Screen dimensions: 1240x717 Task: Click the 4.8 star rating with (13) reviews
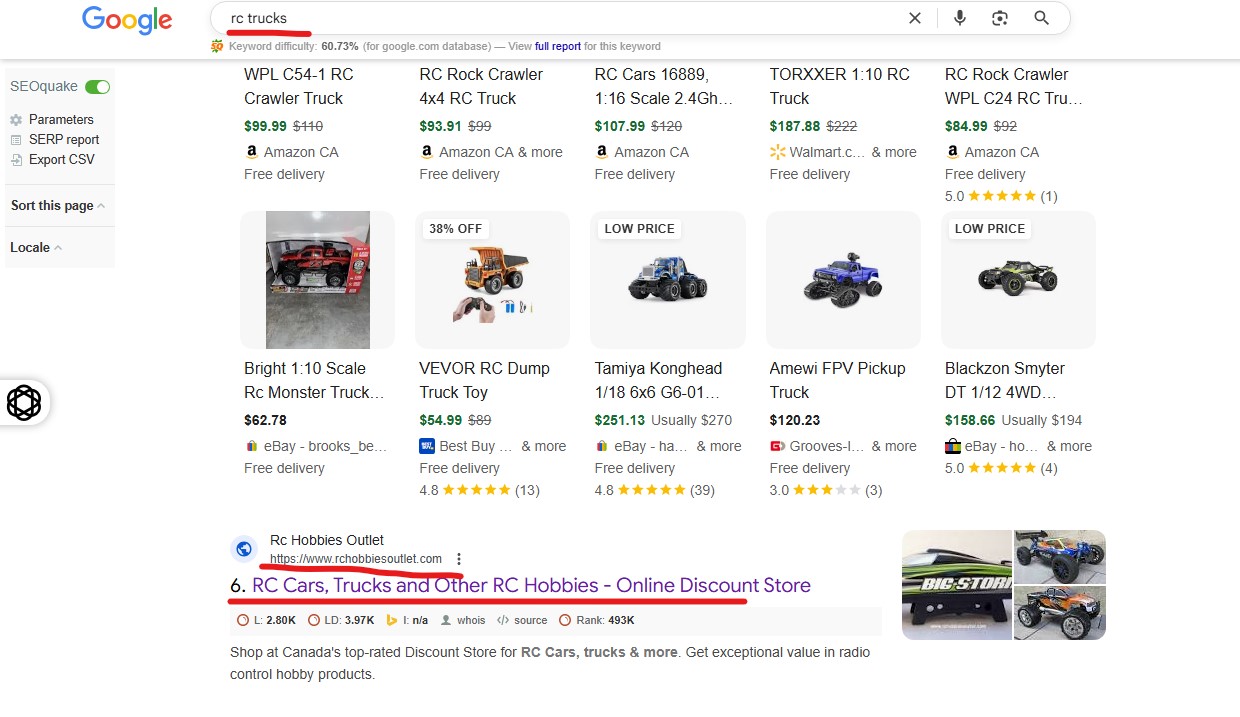(x=480, y=490)
